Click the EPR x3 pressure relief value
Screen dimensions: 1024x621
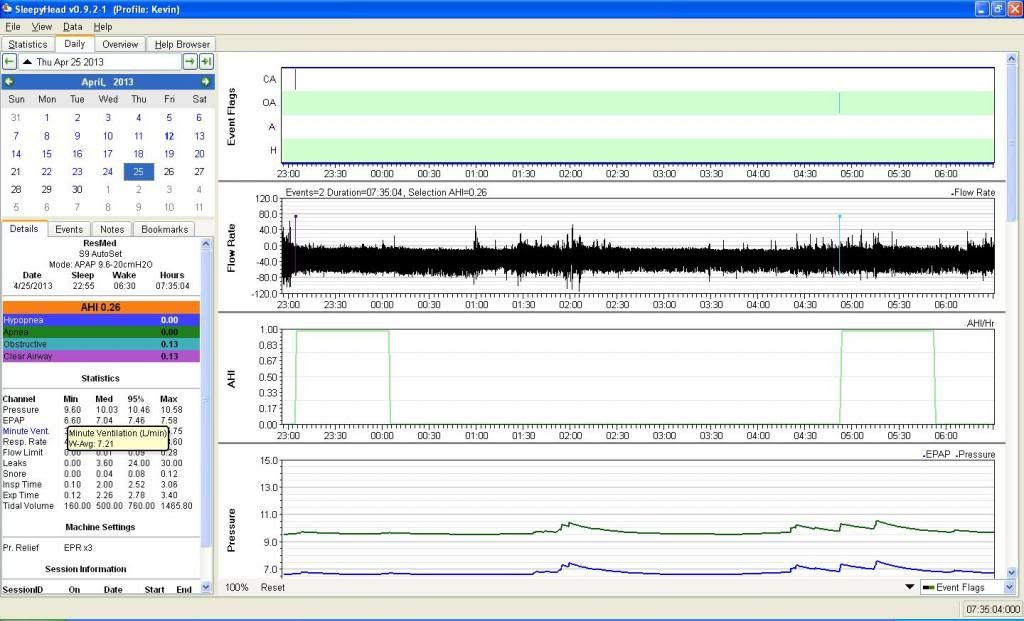pos(78,548)
